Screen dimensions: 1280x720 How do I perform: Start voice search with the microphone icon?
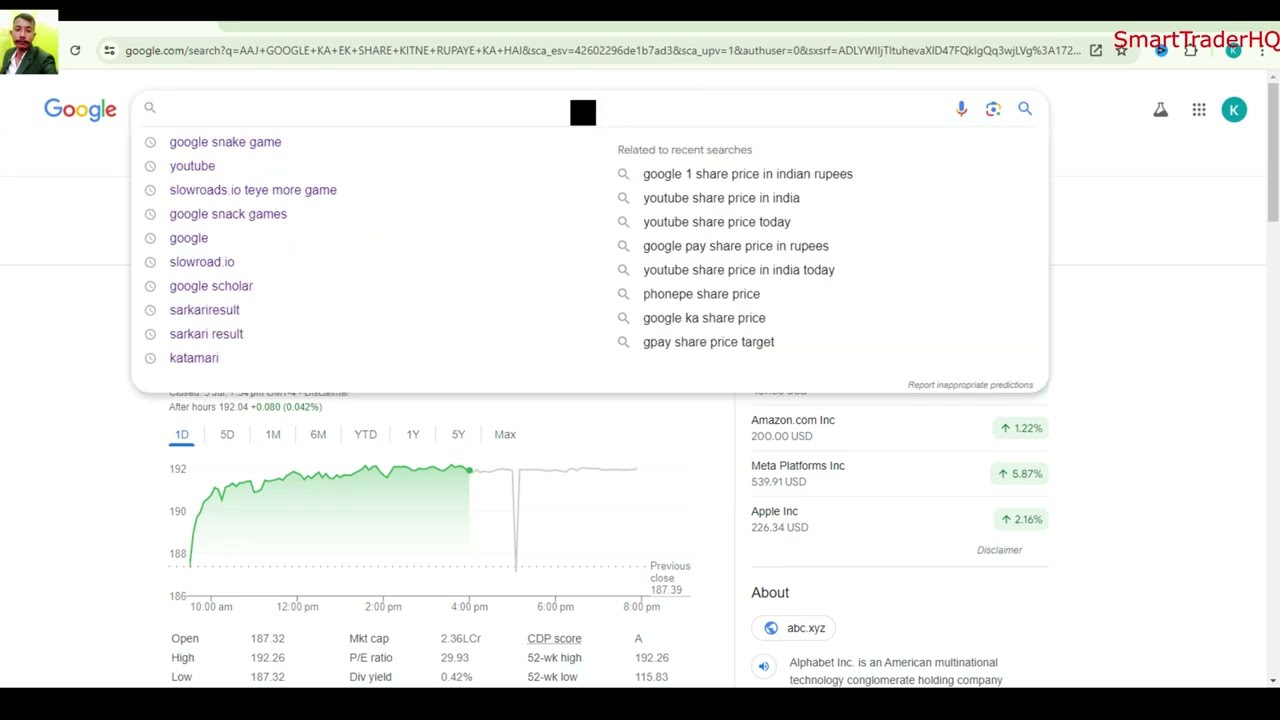coord(961,109)
